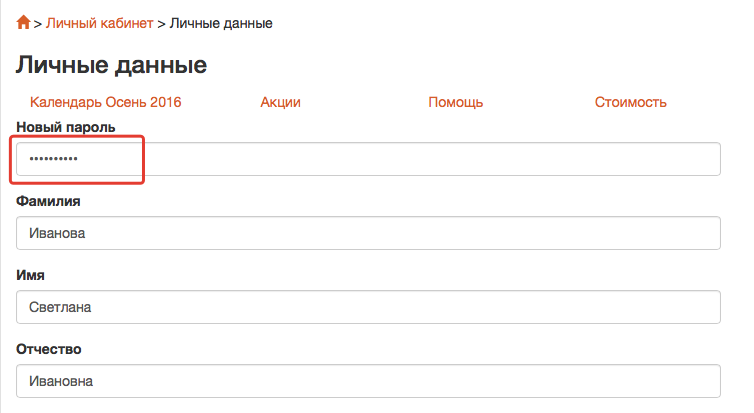The image size is (754, 413).
Task: Click the Новый пароль field label
Action: point(66,127)
